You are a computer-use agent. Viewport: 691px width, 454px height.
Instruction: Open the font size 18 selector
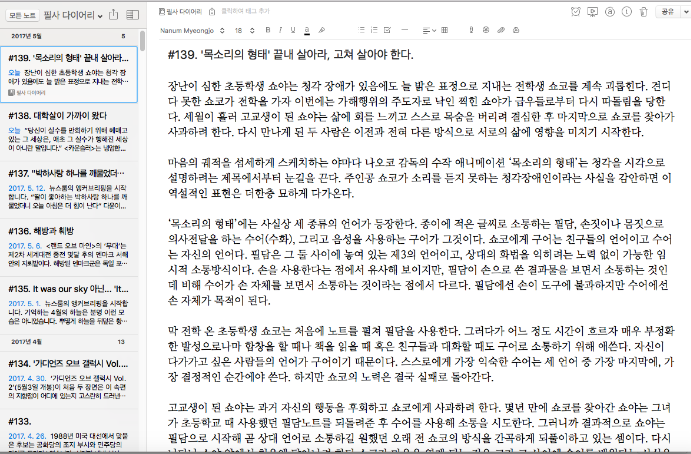(245, 30)
